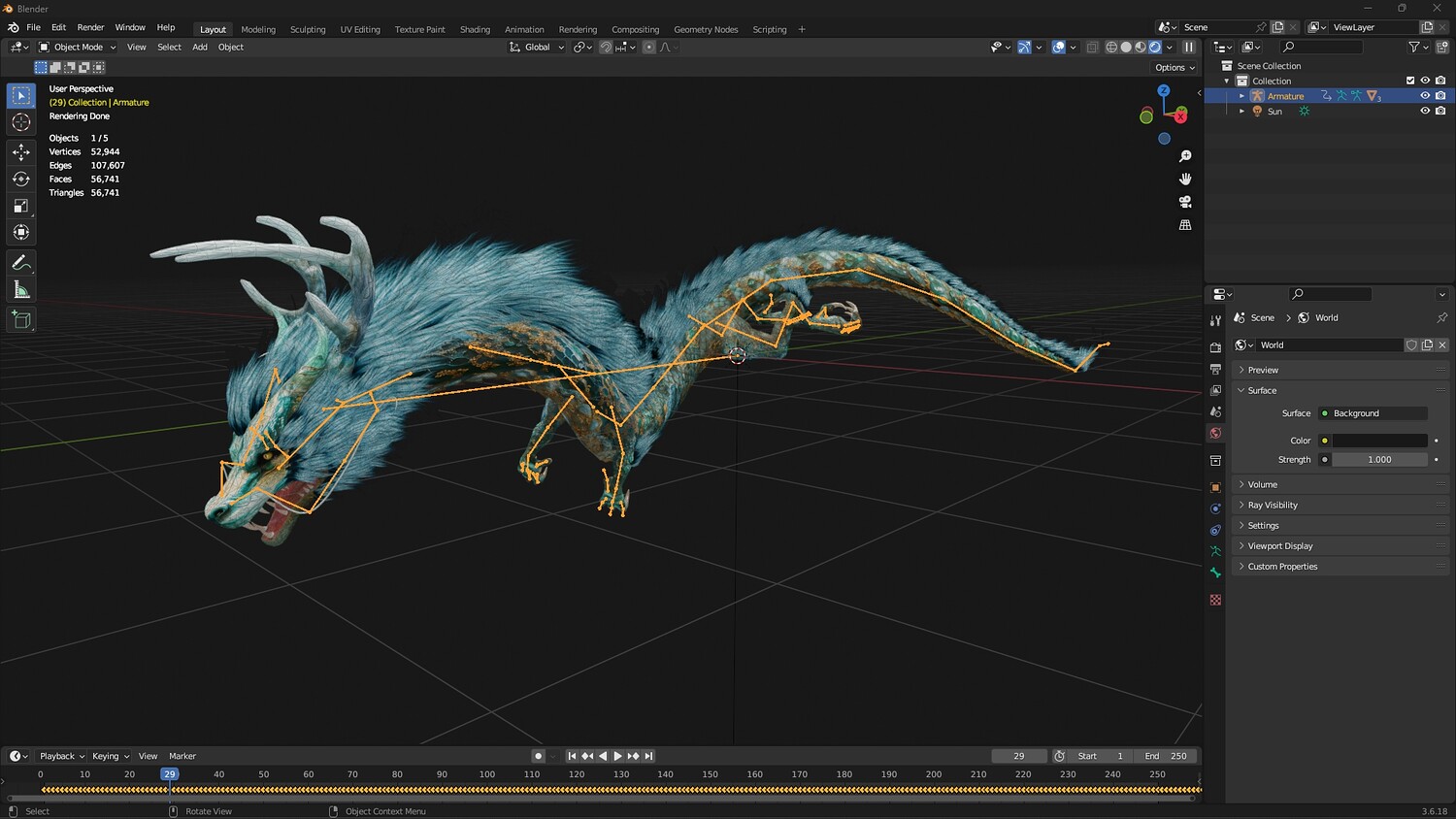Hide the Armature in the viewport
1456x819 pixels.
[1425, 96]
